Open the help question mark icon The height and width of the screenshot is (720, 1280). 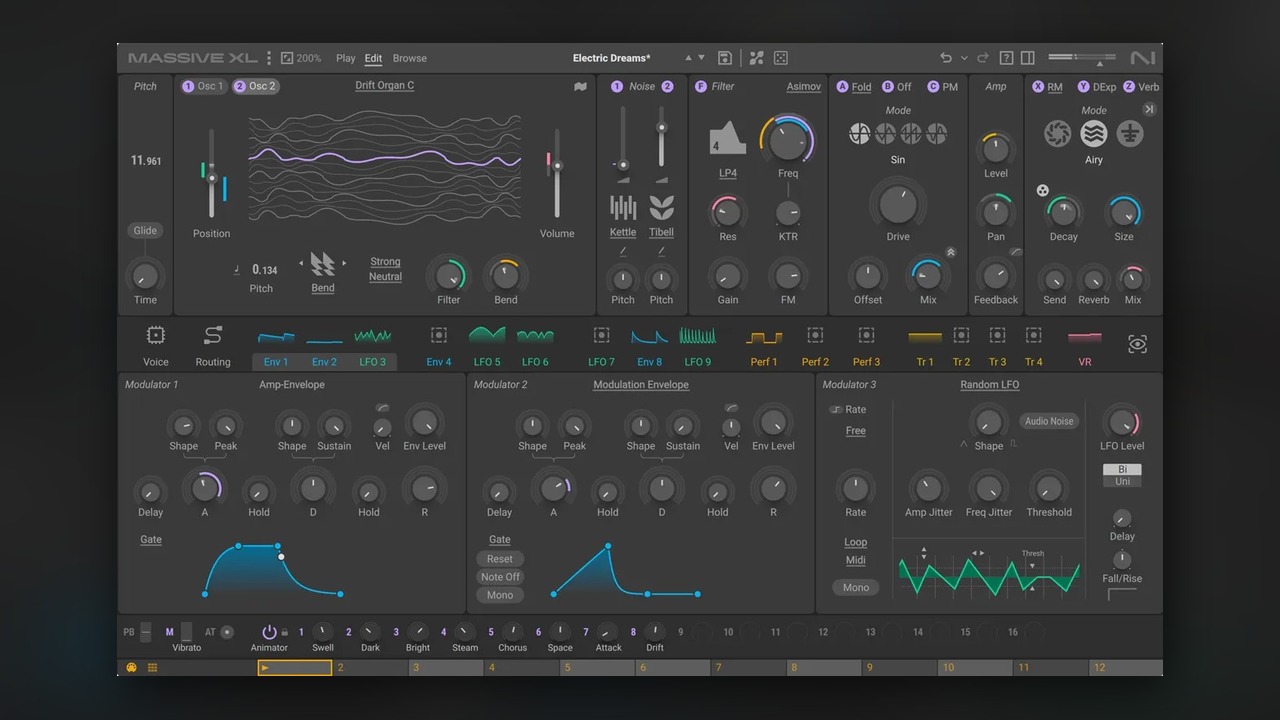coord(1007,58)
